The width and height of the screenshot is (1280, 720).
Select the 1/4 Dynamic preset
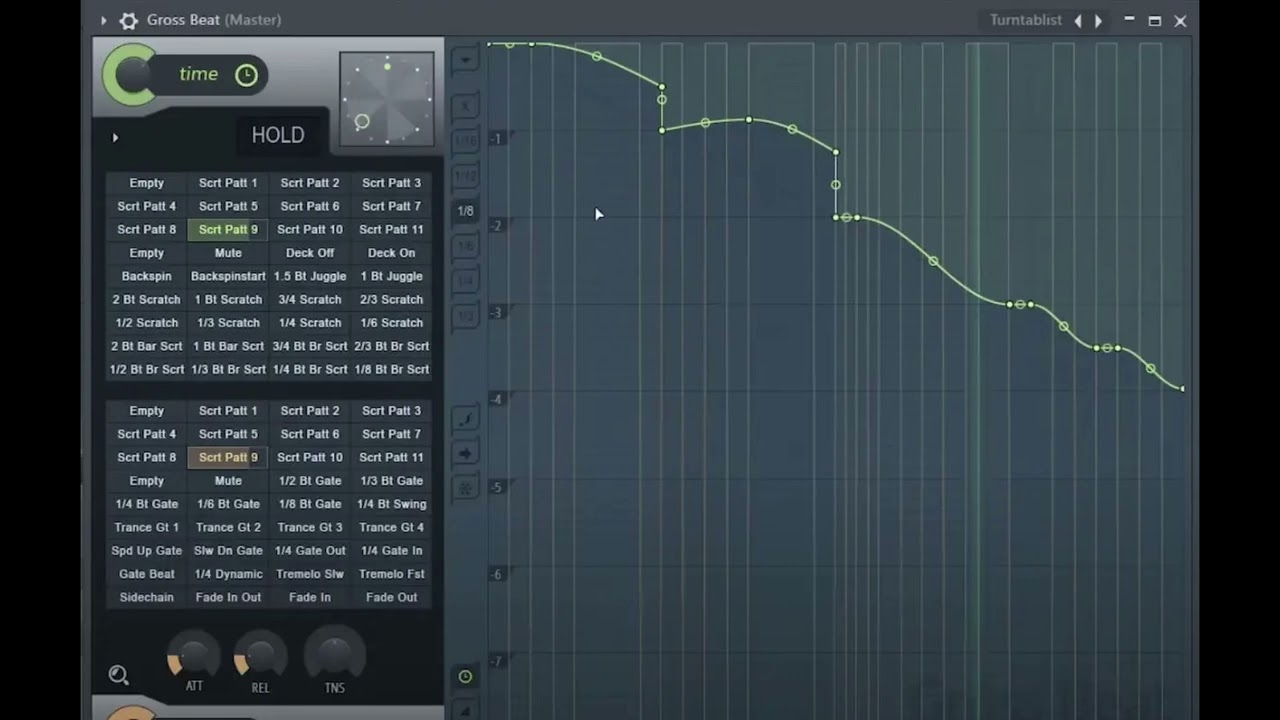(x=228, y=574)
